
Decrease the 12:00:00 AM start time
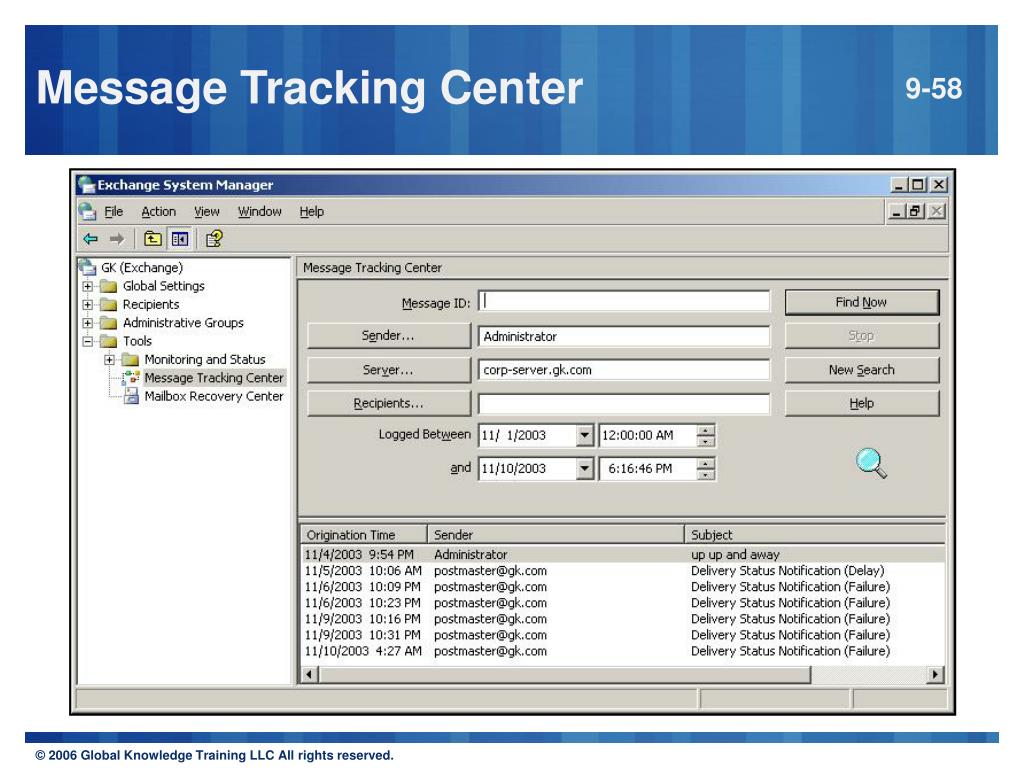pos(705,441)
